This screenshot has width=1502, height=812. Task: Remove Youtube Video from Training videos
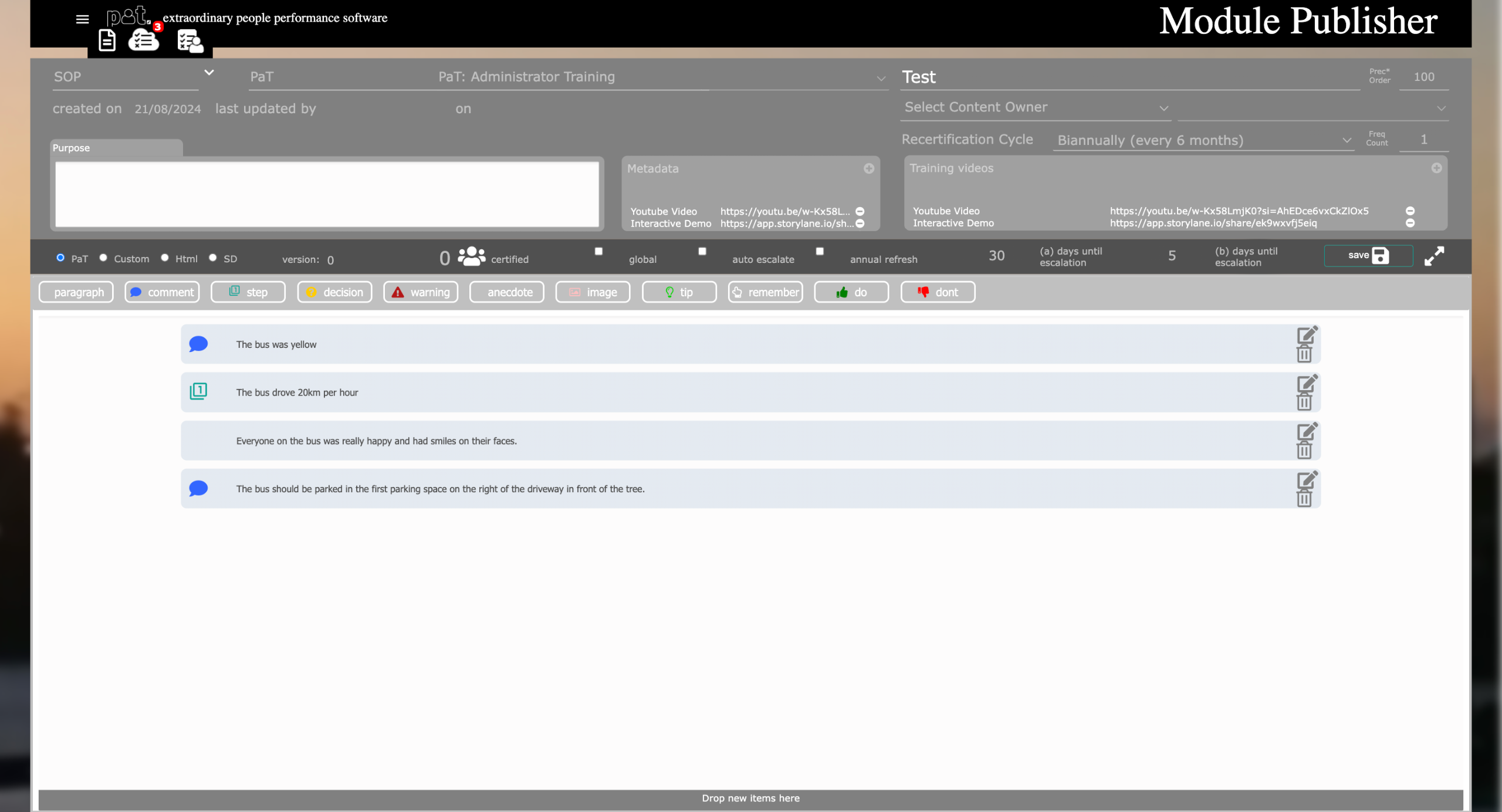[1410, 211]
